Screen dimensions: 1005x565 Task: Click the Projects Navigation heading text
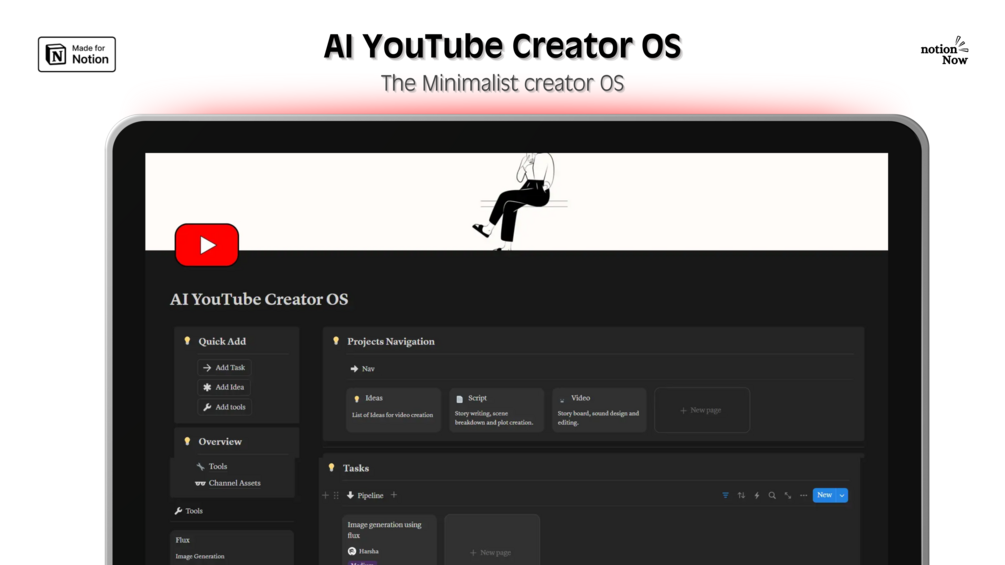[x=391, y=341]
